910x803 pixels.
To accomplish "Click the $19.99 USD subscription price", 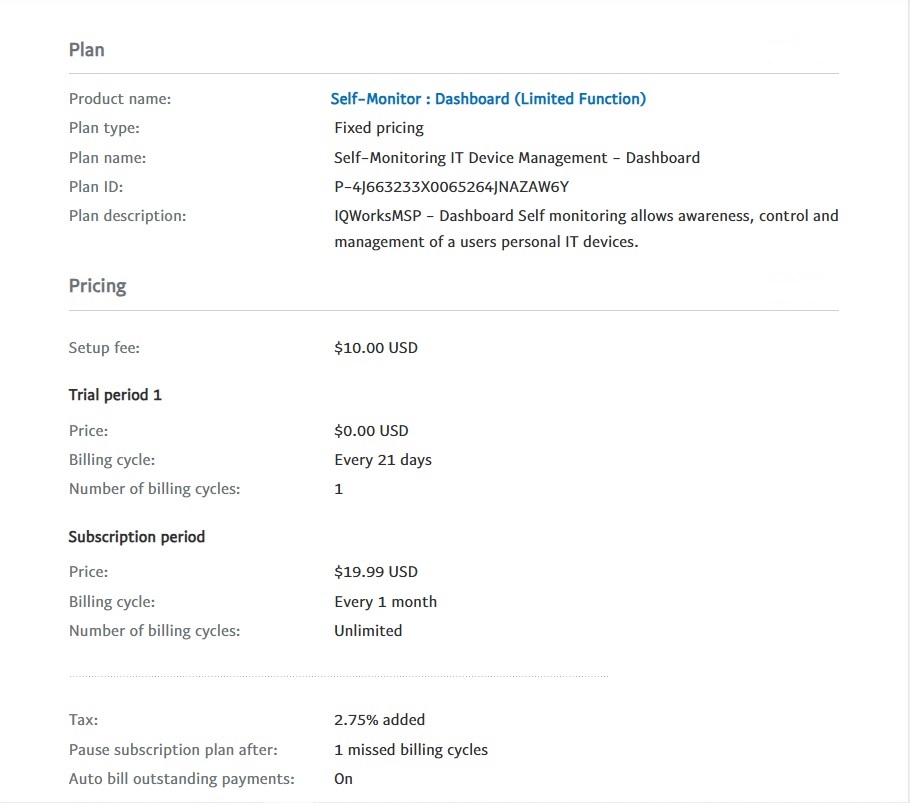I will (x=376, y=571).
